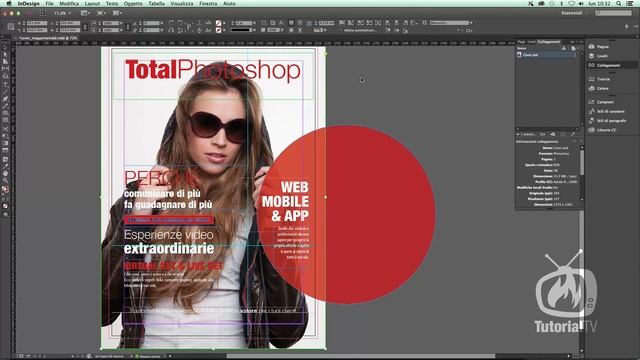The image size is (640, 360).
Task: Open the Stili di carattere panel
Action: pos(611,111)
